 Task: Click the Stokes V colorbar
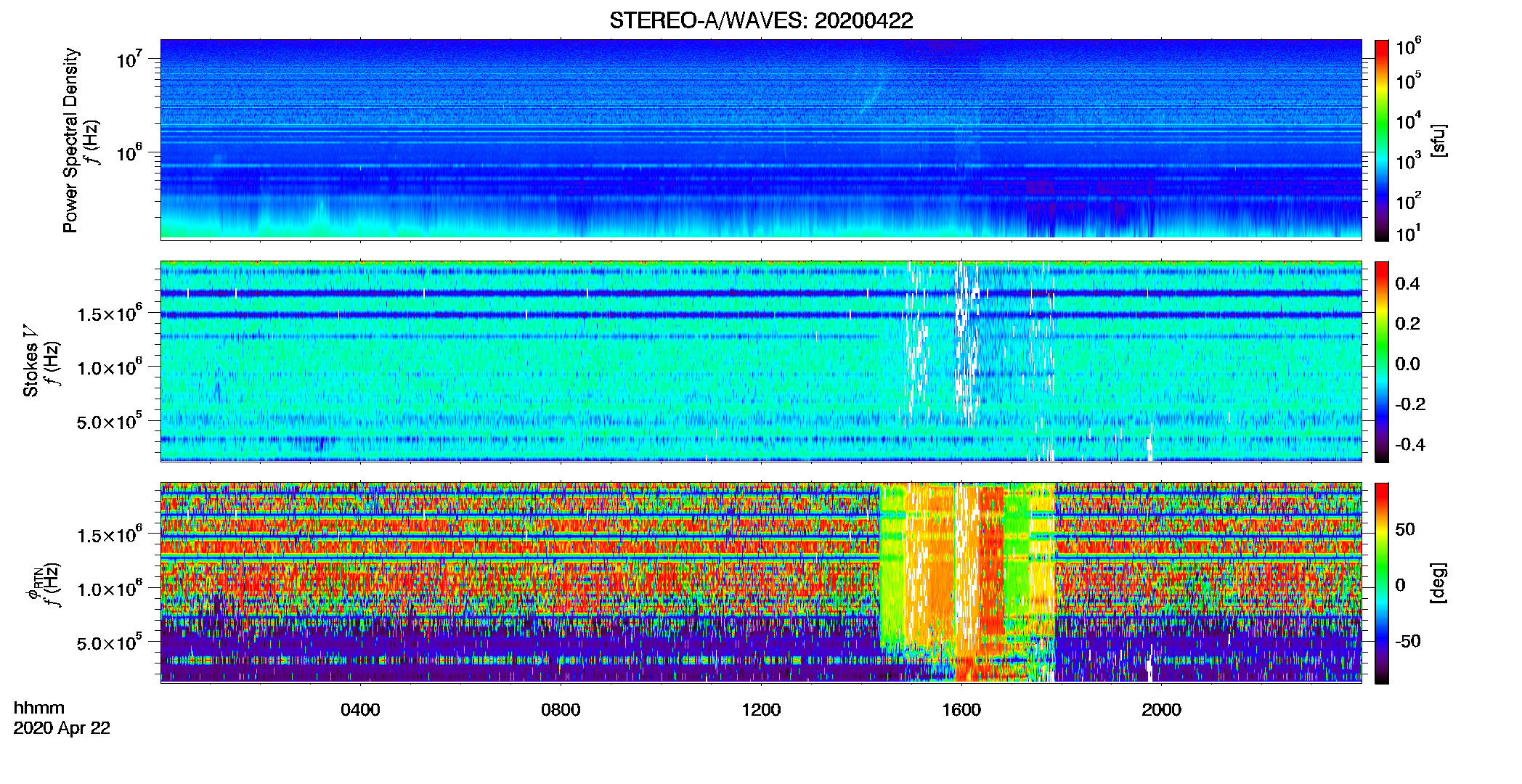coord(1381,362)
